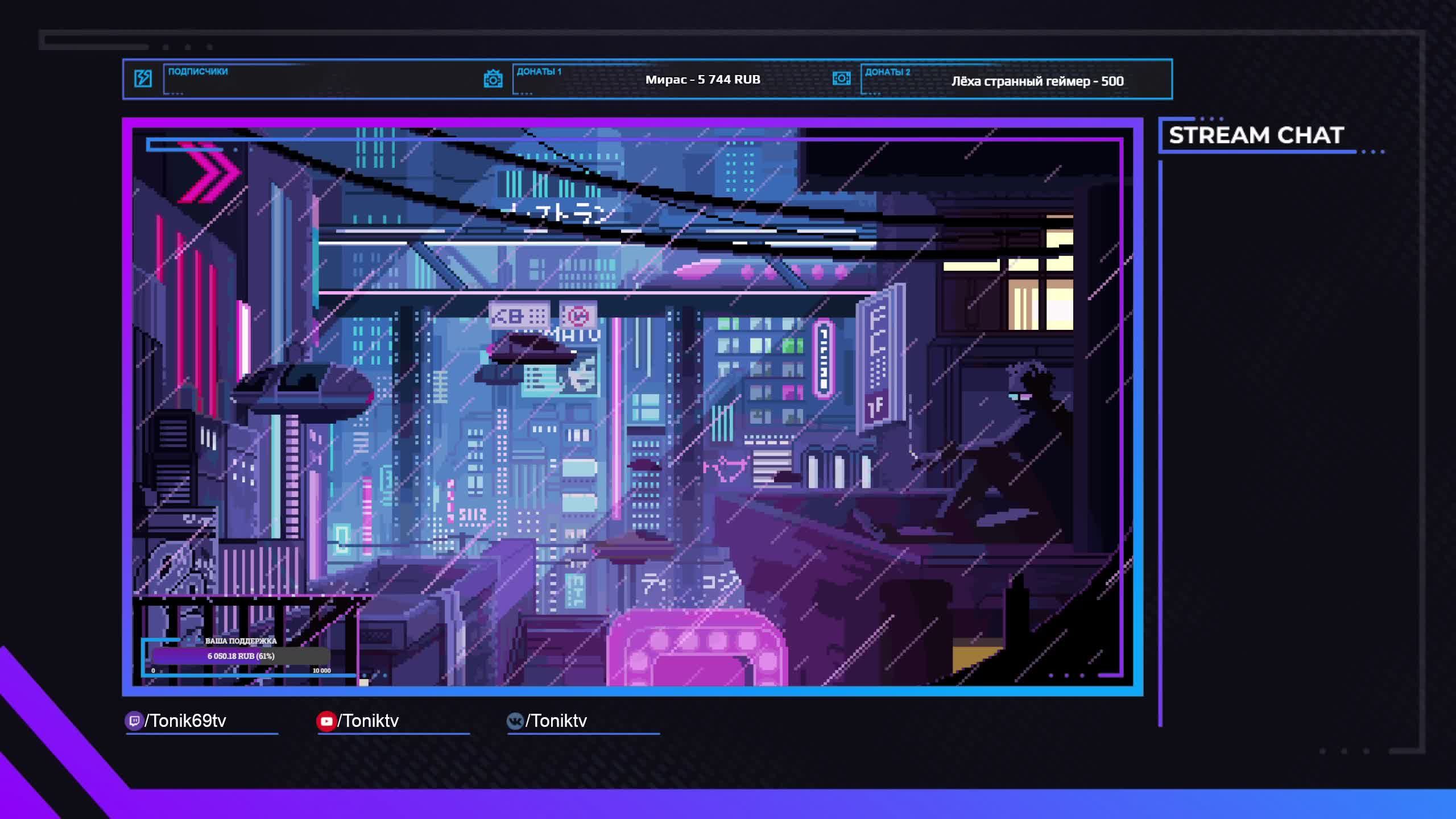This screenshot has width=1456, height=819.
Task: Click the Донаты 2 label
Action: coord(887,72)
